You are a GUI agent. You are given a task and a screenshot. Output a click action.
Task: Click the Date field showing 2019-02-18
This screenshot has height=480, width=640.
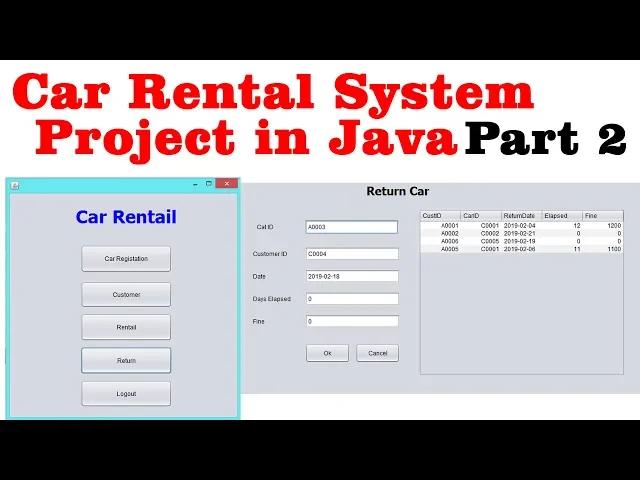(x=352, y=276)
